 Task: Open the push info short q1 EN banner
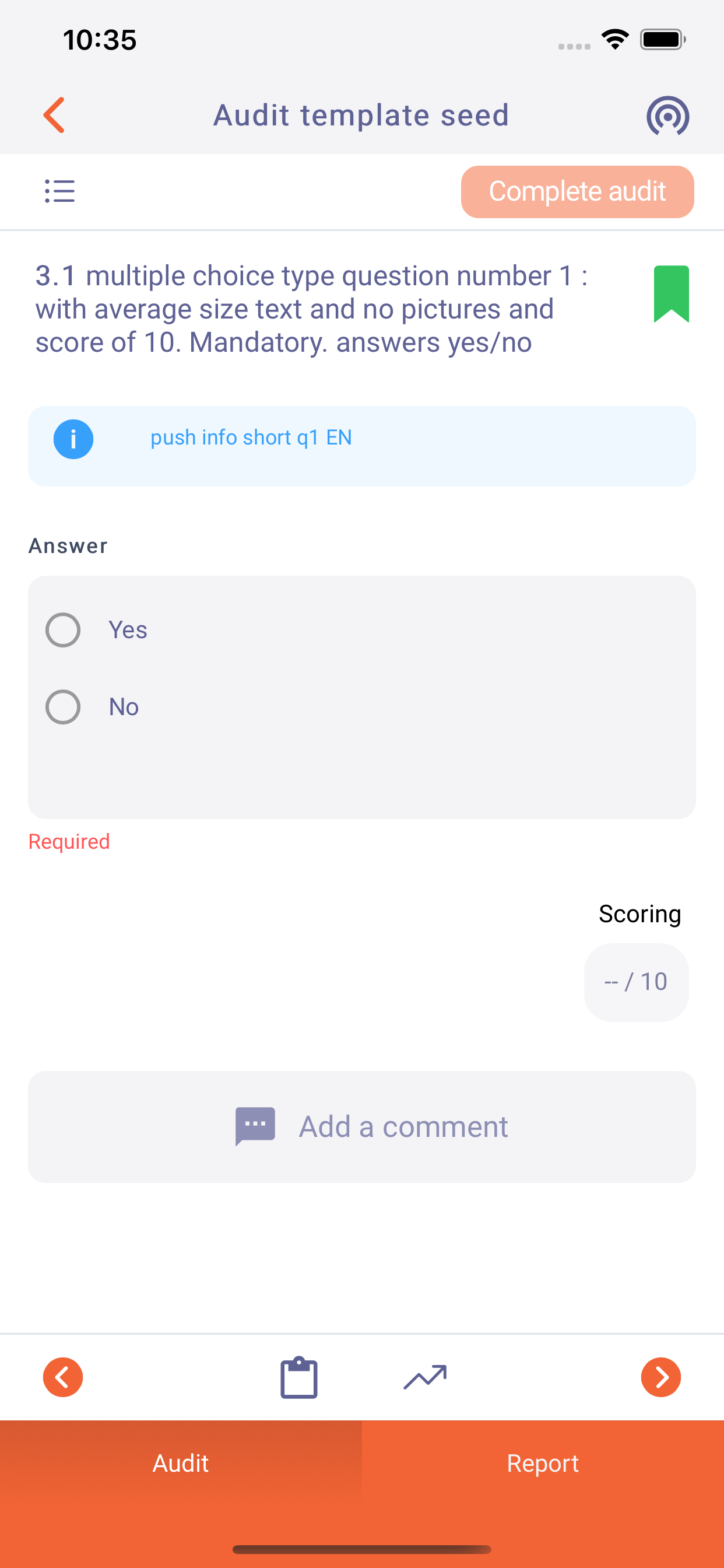[362, 446]
